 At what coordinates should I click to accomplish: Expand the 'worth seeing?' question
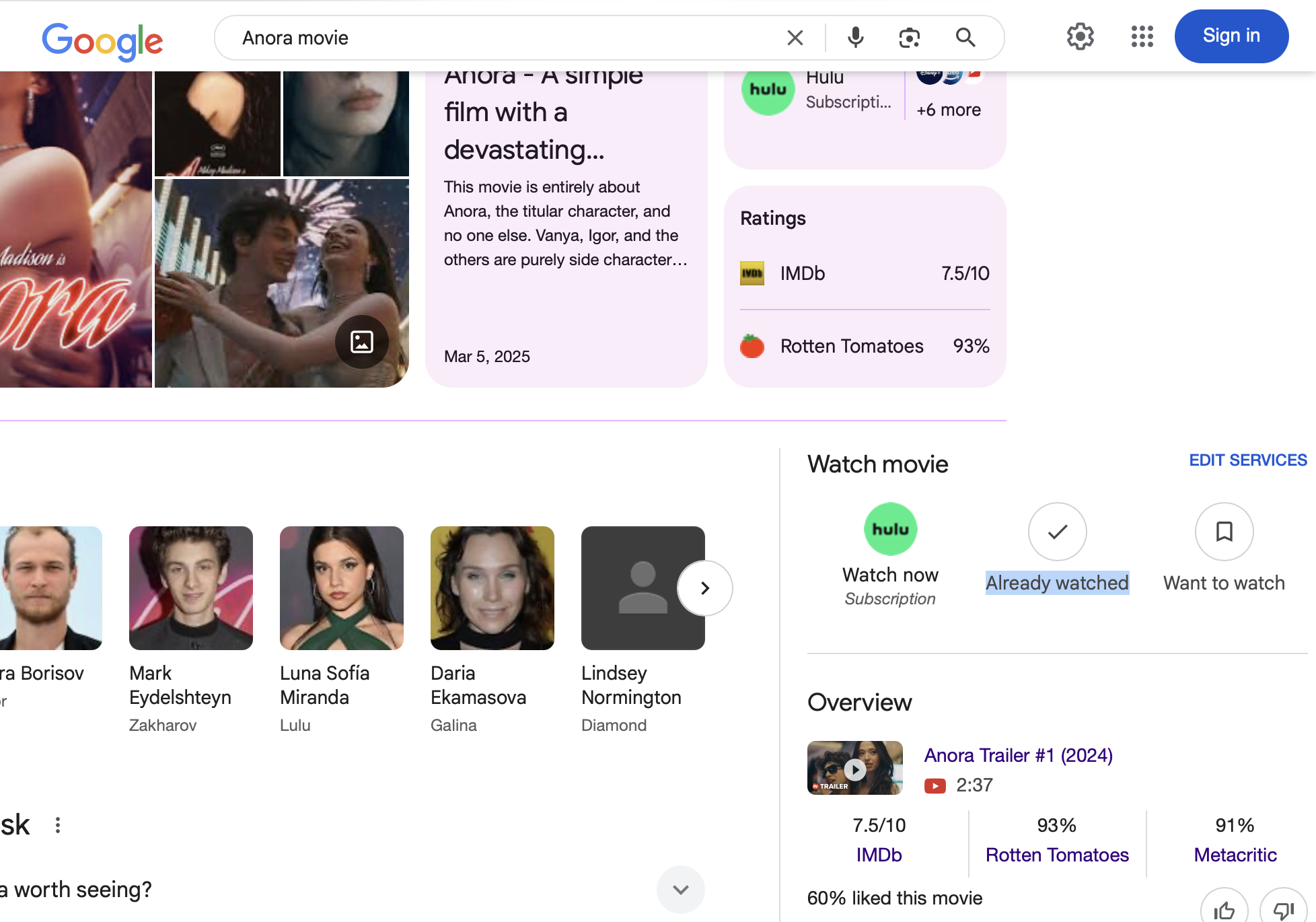(681, 890)
